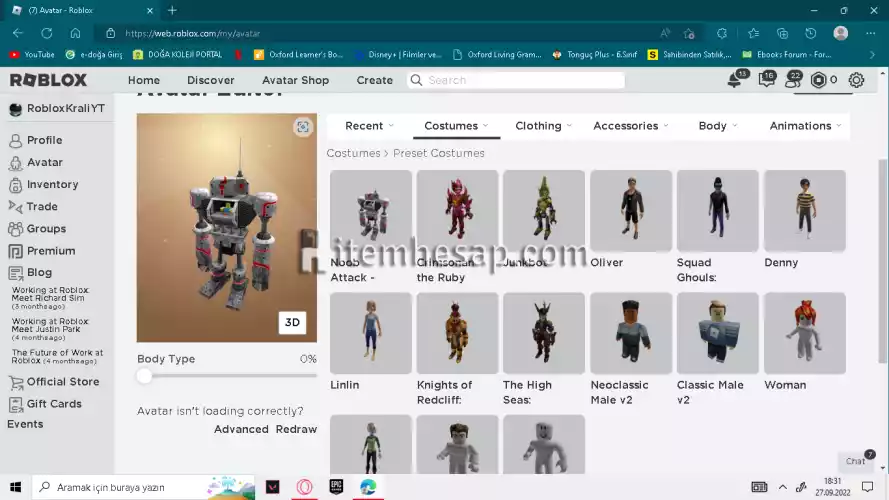Select the Oliver preset costume thumbnail
Image resolution: width=889 pixels, height=500 pixels.
631,211
